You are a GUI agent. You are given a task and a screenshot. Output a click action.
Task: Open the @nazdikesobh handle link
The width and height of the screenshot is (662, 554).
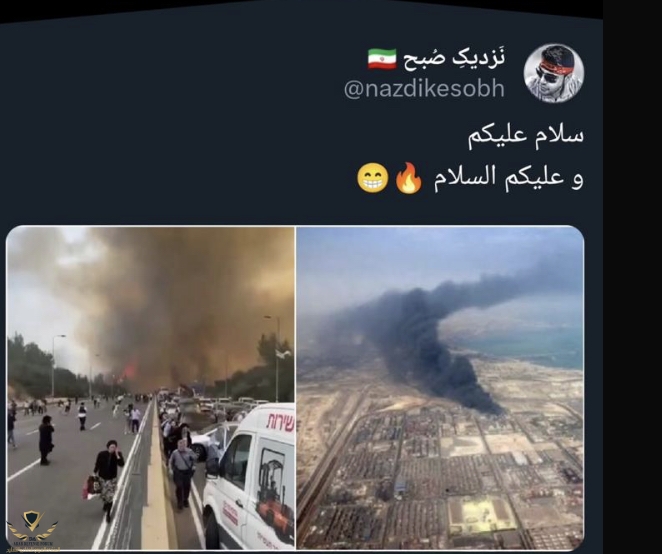click(x=424, y=89)
